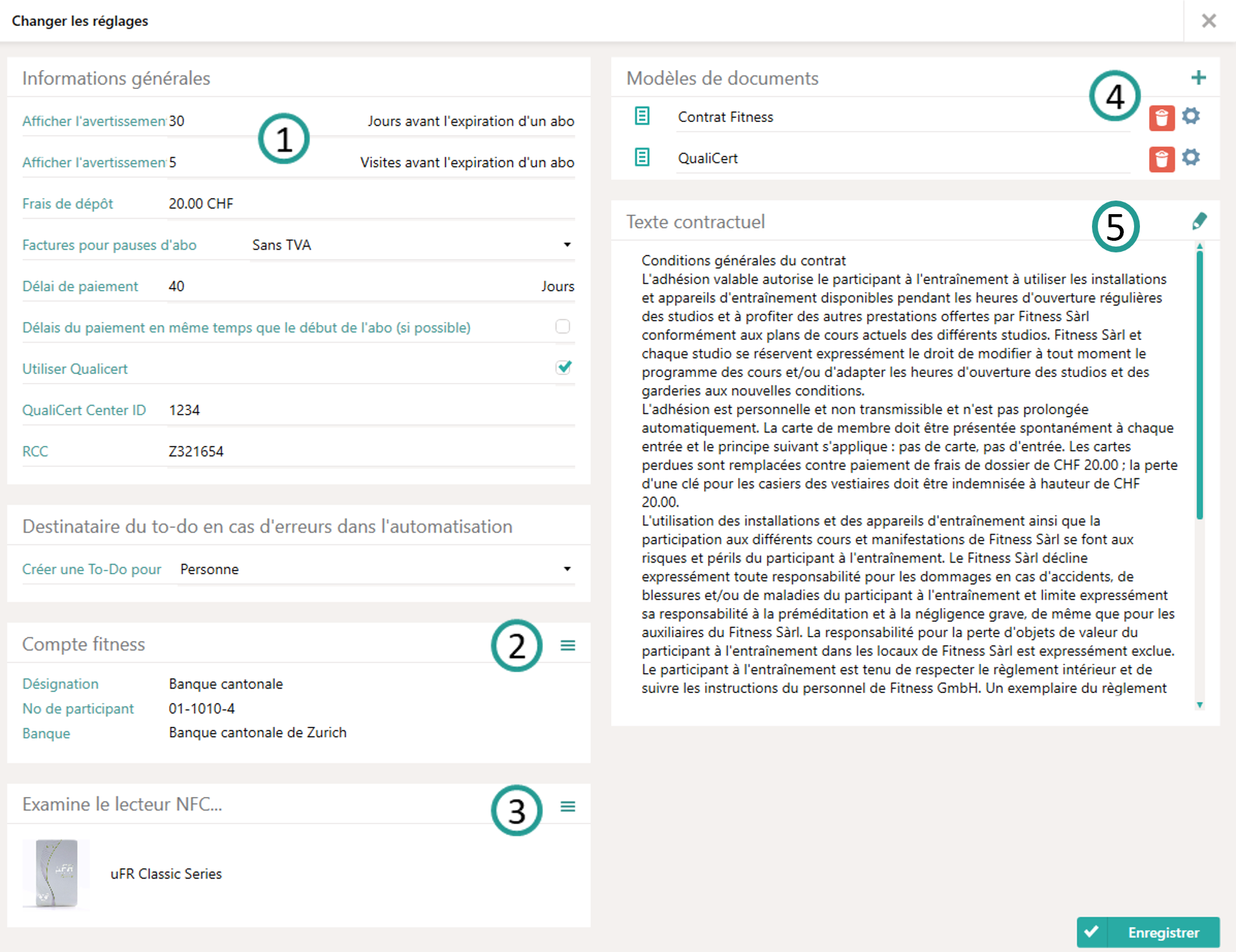Open settings gear for Contrat Fitness

1191,117
